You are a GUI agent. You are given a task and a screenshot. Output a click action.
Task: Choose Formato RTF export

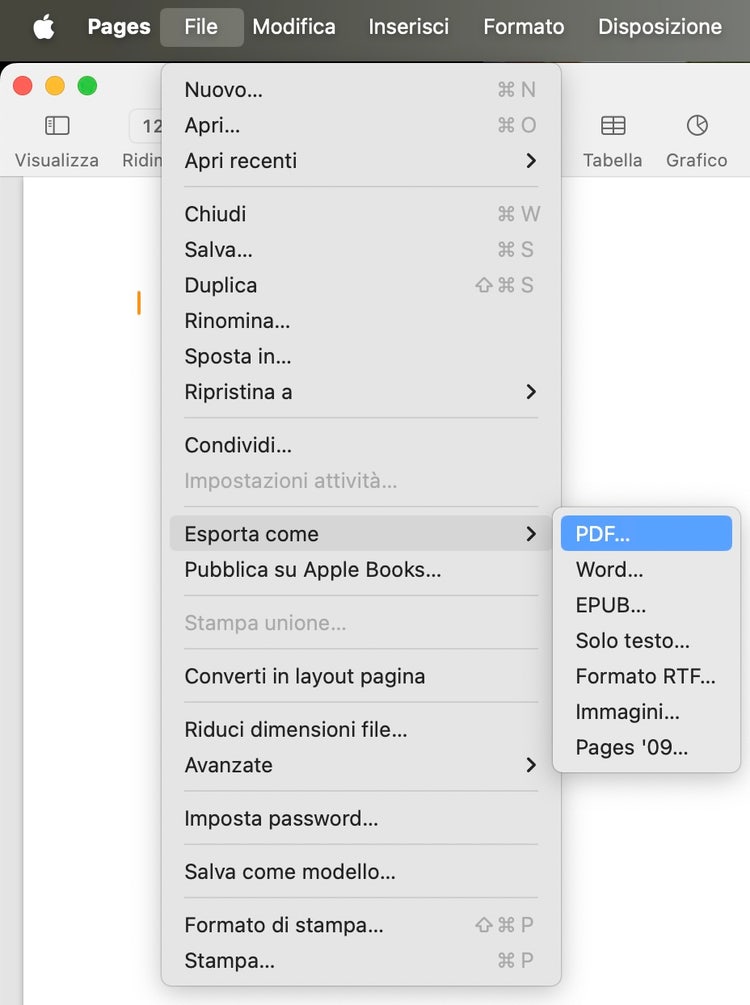(x=645, y=676)
